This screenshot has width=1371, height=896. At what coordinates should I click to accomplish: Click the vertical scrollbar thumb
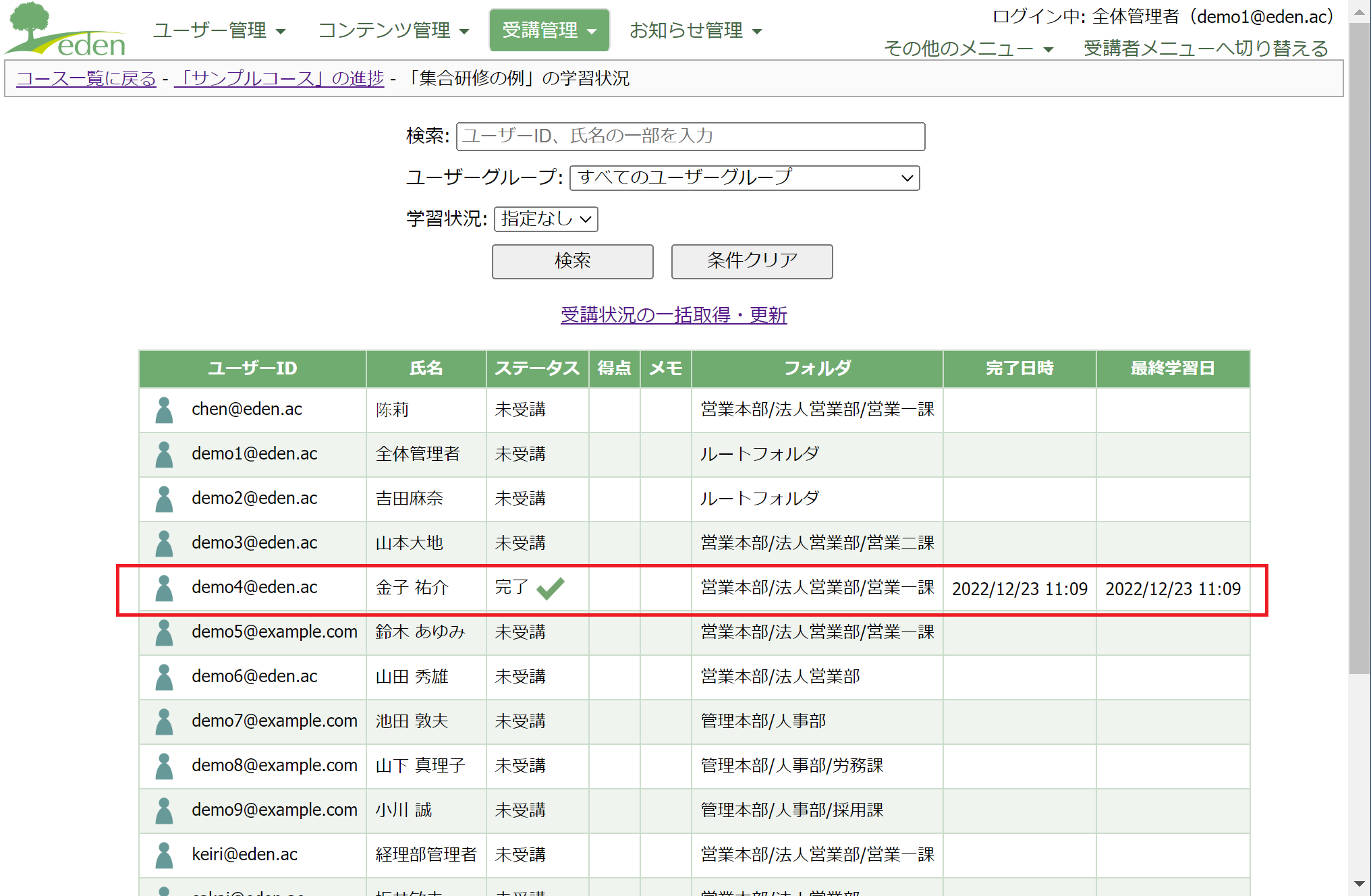[x=1360, y=349]
